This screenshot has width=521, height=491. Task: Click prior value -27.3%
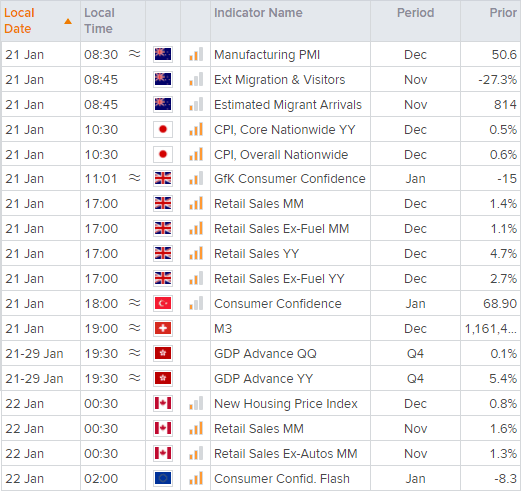(x=498, y=80)
